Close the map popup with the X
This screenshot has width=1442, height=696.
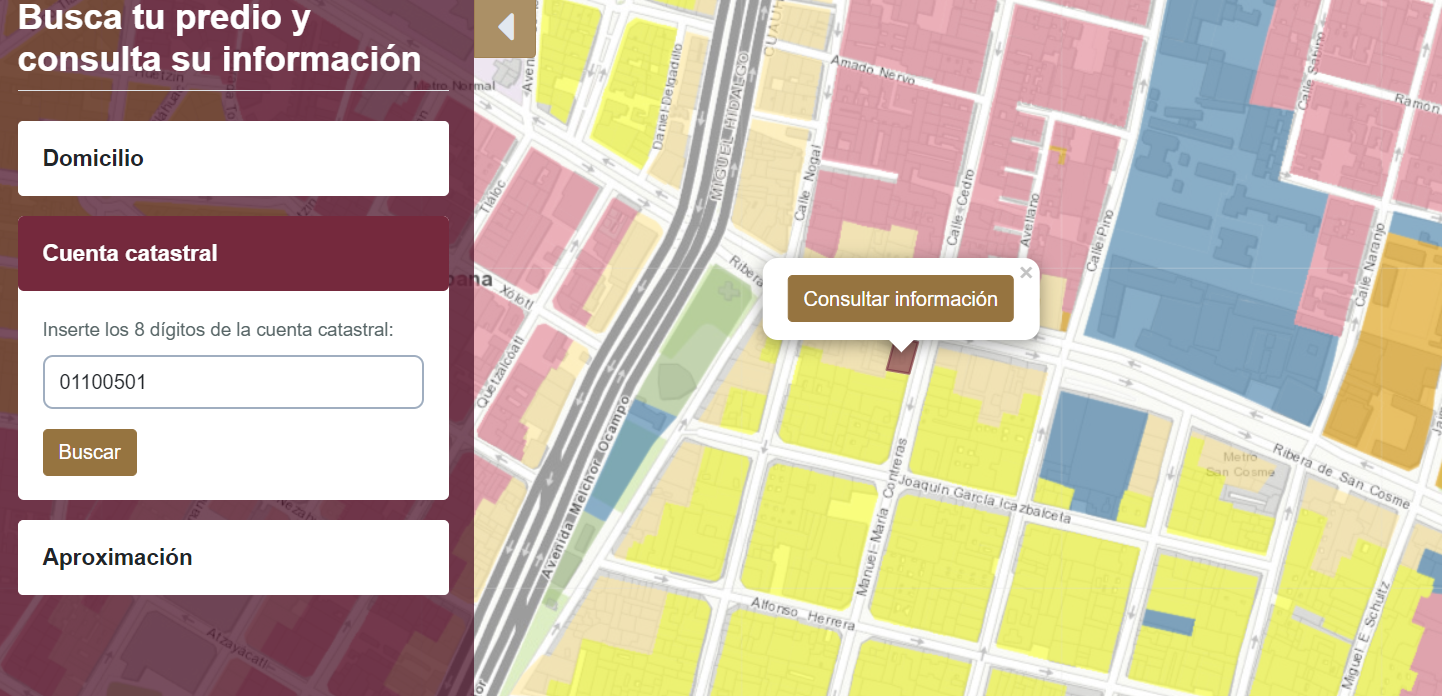[x=1025, y=272]
